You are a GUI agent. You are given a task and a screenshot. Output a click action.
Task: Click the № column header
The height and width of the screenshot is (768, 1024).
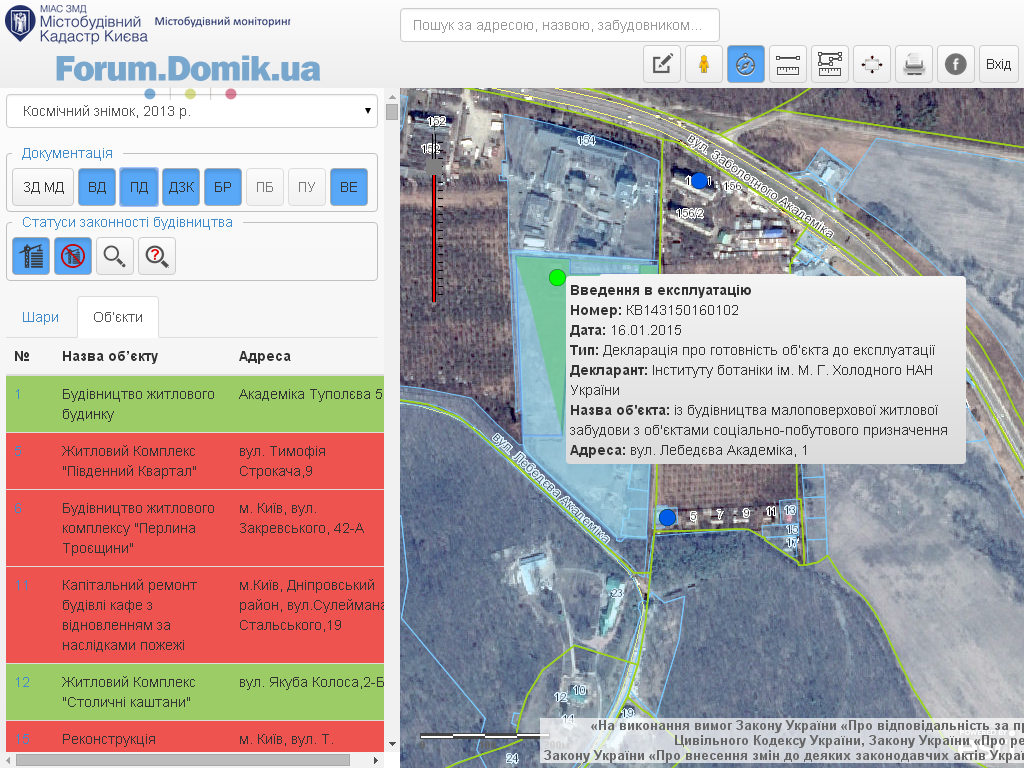22,357
